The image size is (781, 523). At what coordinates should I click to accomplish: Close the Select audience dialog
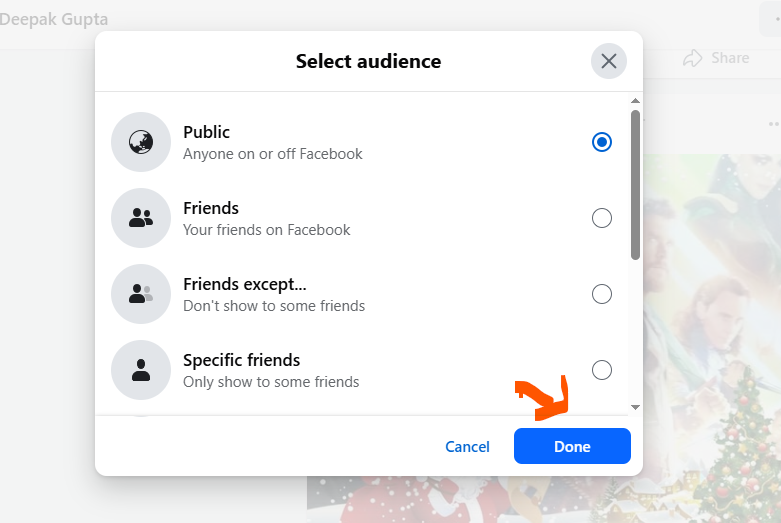pyautogui.click(x=609, y=61)
